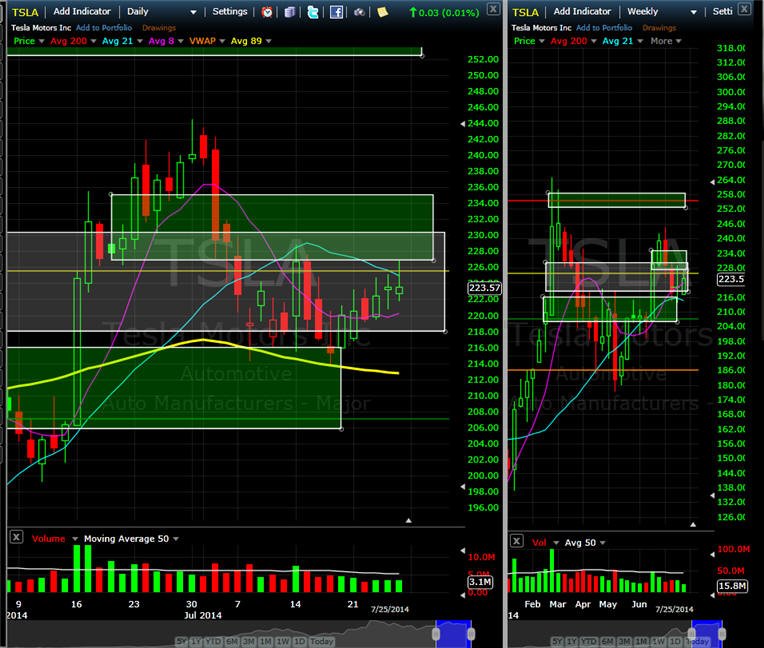Add a sticky note with yellow note icon
The width and height of the screenshot is (764, 648).
point(382,12)
